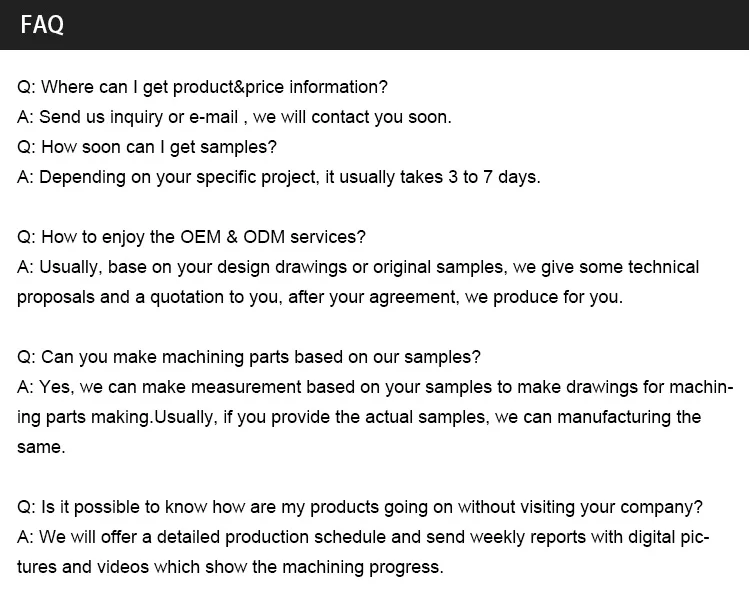Click the line starting "tures and videos"
Viewport: 750px width, 606px height.
pyautogui.click(x=230, y=567)
